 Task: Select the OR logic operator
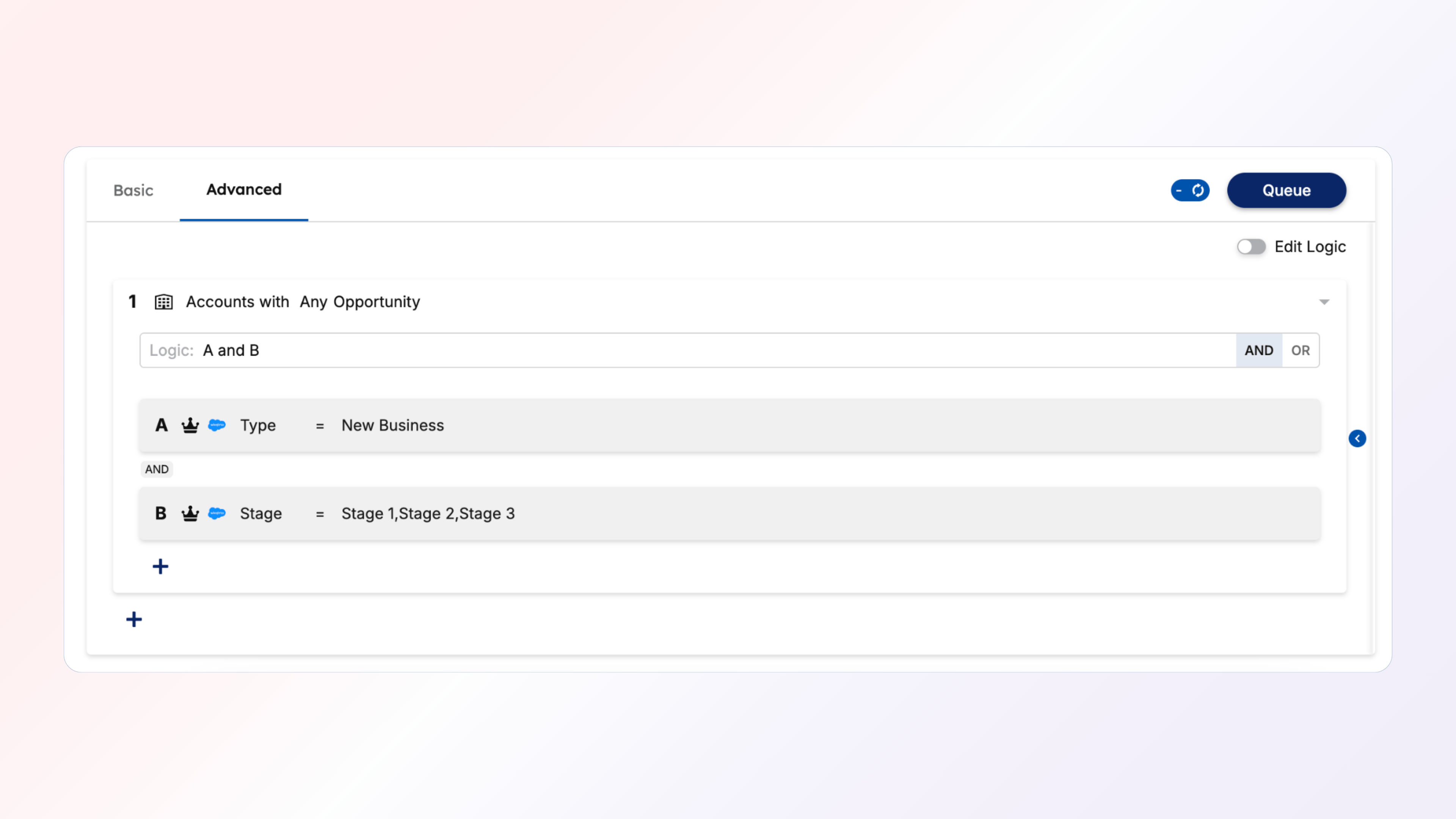pyautogui.click(x=1300, y=350)
